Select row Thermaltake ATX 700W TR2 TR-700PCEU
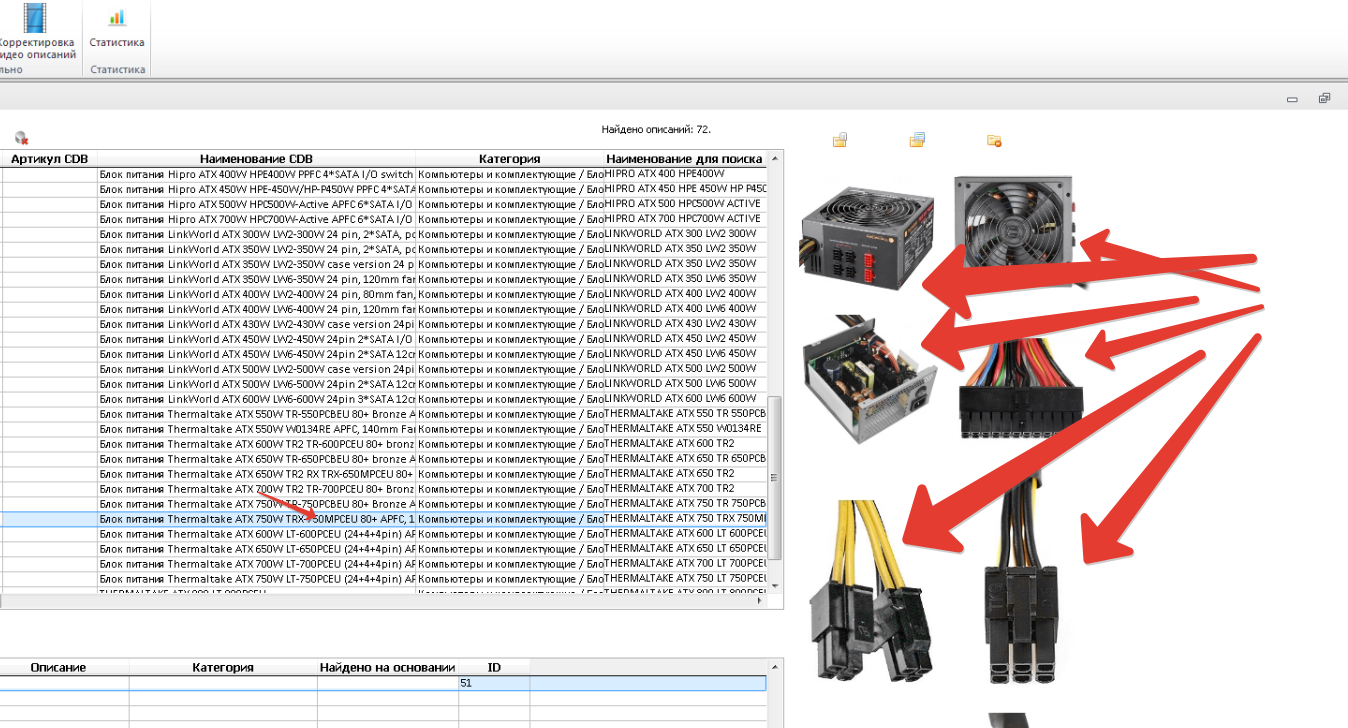The image size is (1348, 728). click(x=383, y=489)
